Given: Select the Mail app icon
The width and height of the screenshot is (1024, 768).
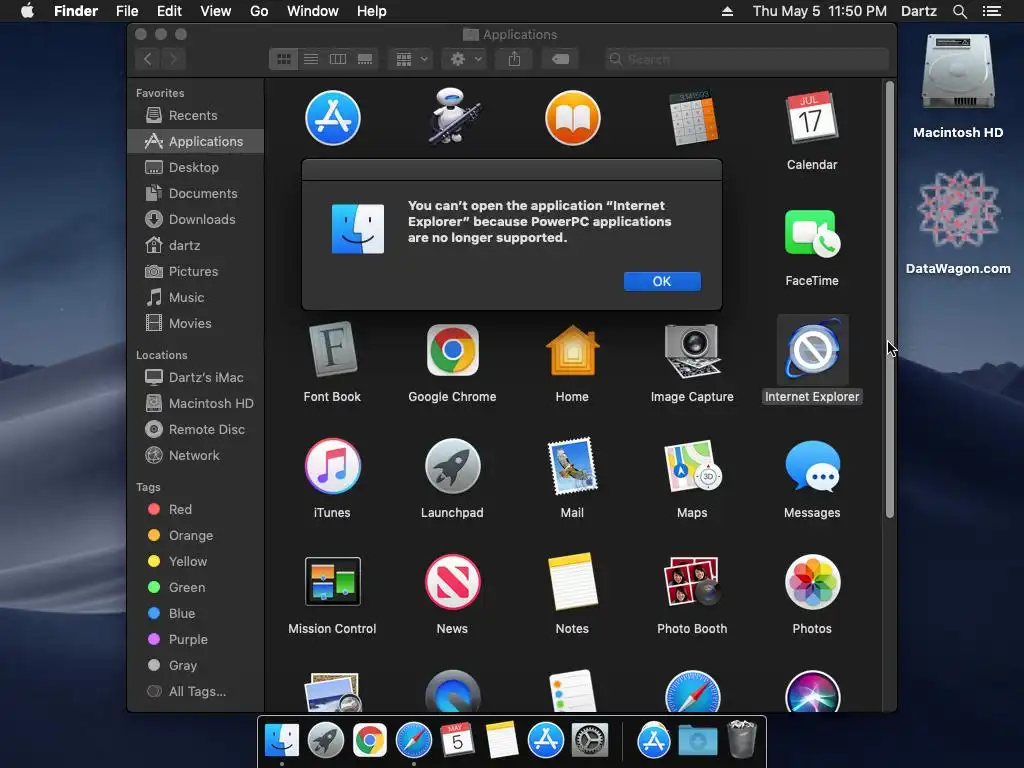Looking at the screenshot, I should [x=573, y=466].
